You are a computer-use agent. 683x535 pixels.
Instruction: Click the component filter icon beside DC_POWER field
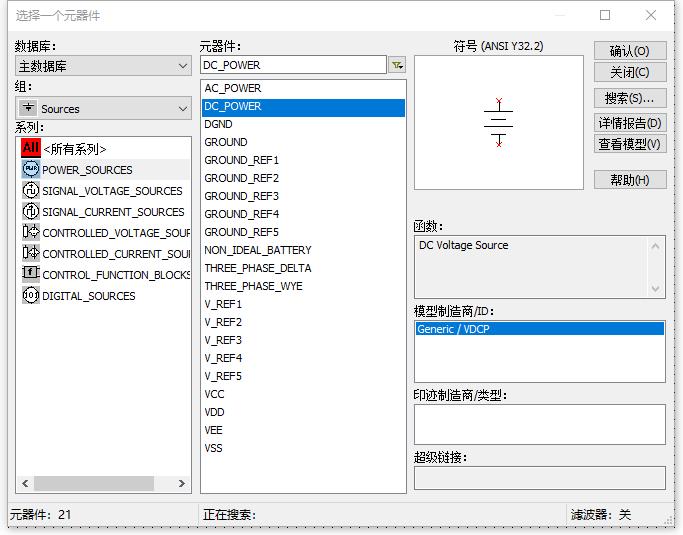[x=397, y=65]
